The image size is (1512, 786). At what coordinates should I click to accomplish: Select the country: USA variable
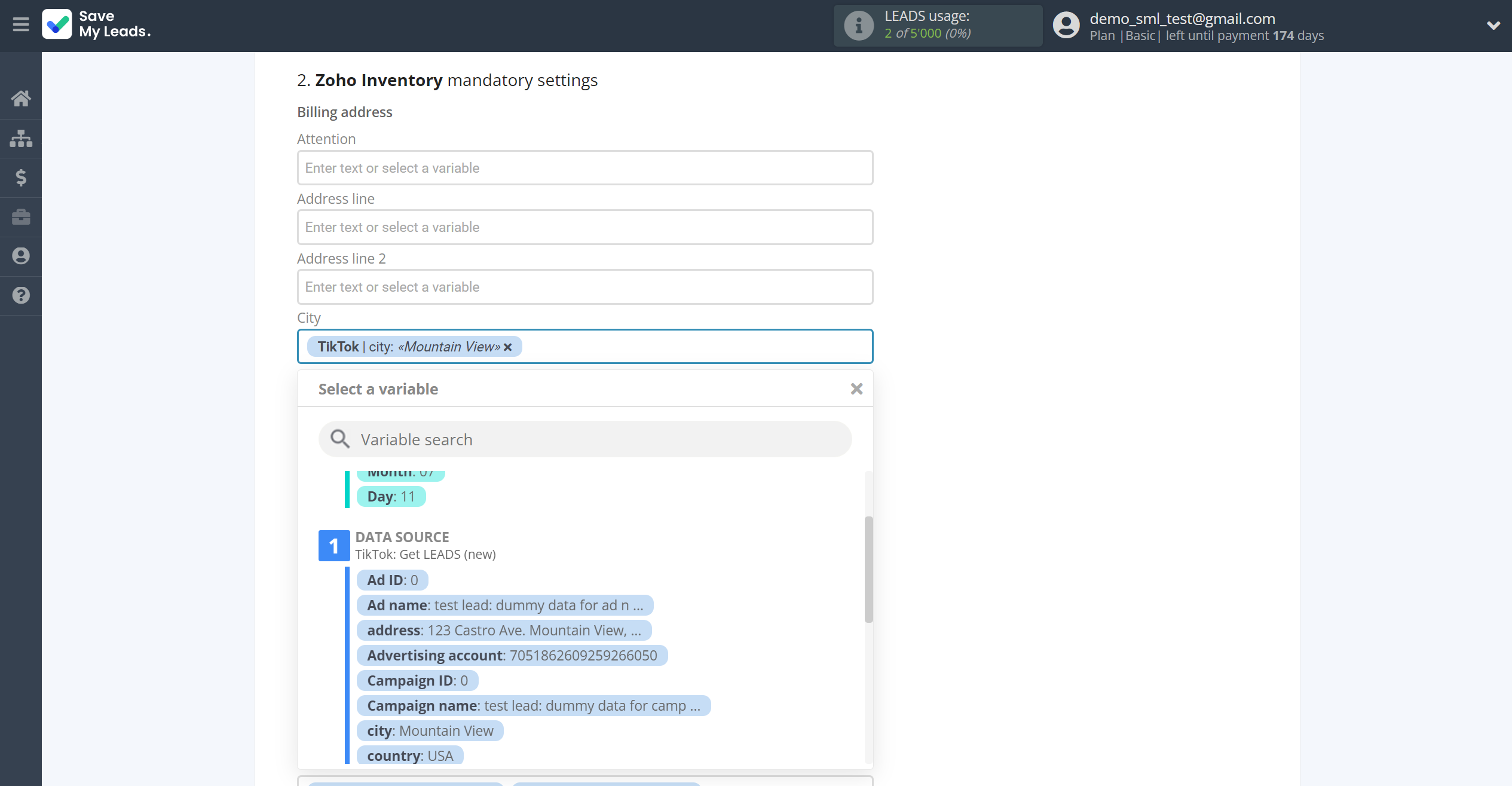(410, 755)
